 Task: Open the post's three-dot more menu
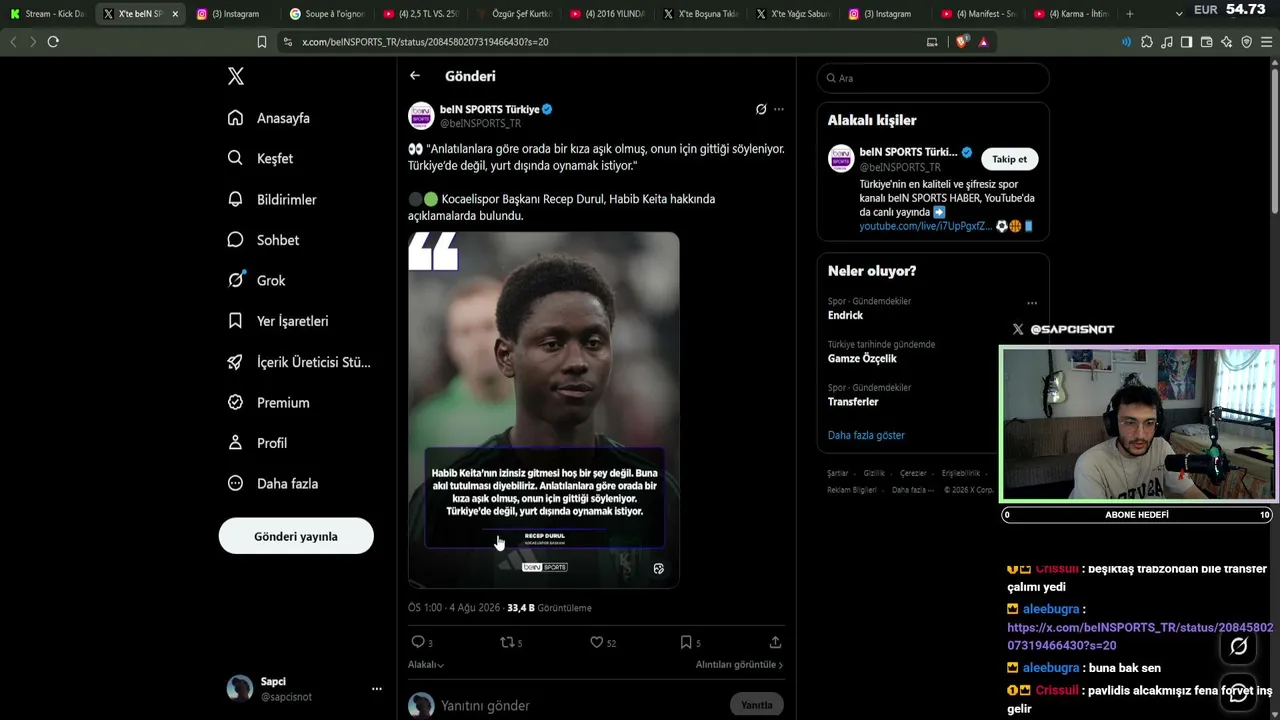(x=779, y=109)
